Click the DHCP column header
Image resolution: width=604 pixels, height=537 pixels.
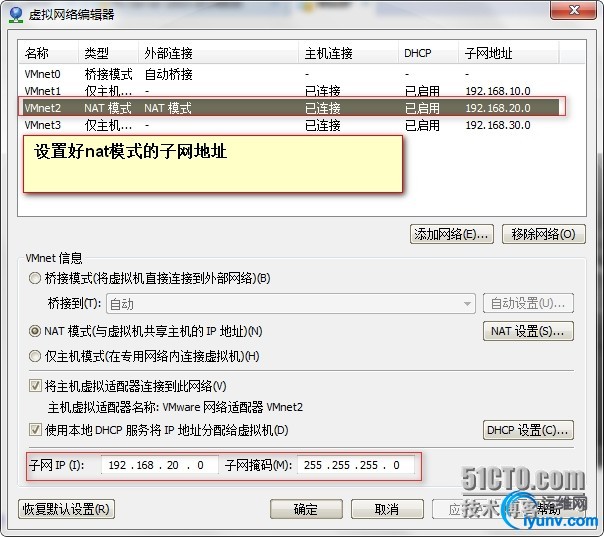tap(428, 53)
